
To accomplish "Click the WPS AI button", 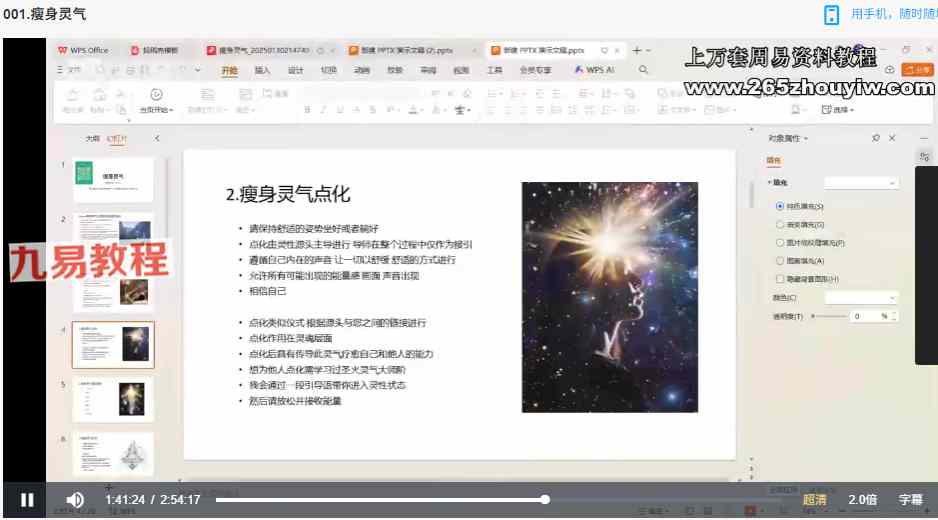I will pos(594,70).
